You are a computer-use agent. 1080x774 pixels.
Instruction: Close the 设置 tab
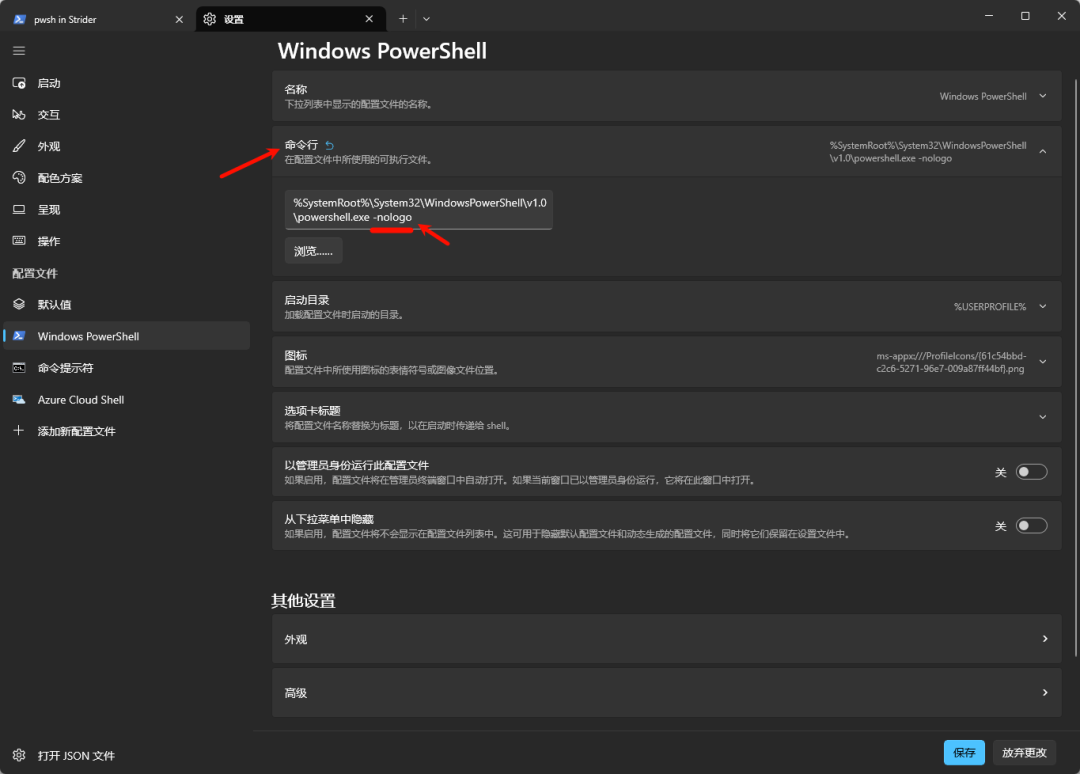pos(369,19)
